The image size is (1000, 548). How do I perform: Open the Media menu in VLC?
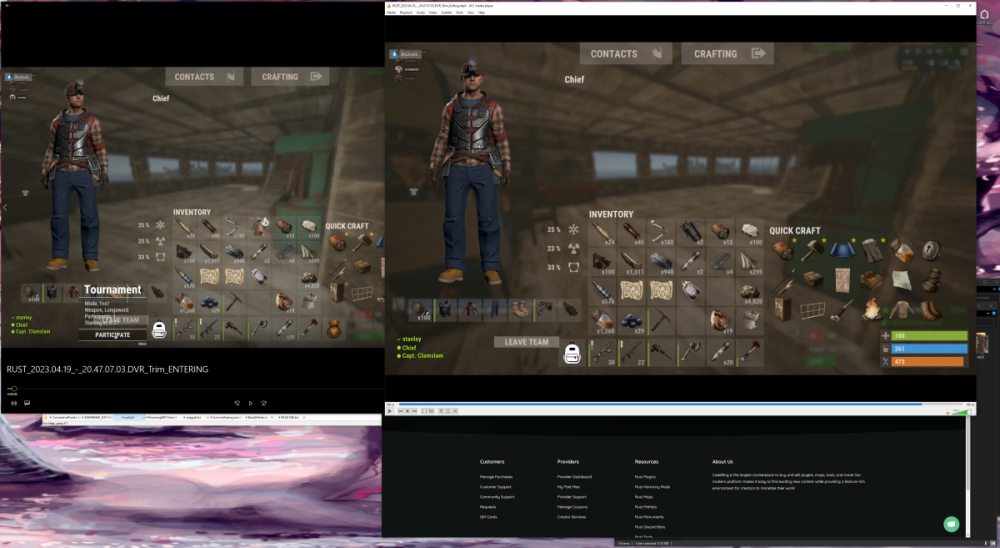391,12
